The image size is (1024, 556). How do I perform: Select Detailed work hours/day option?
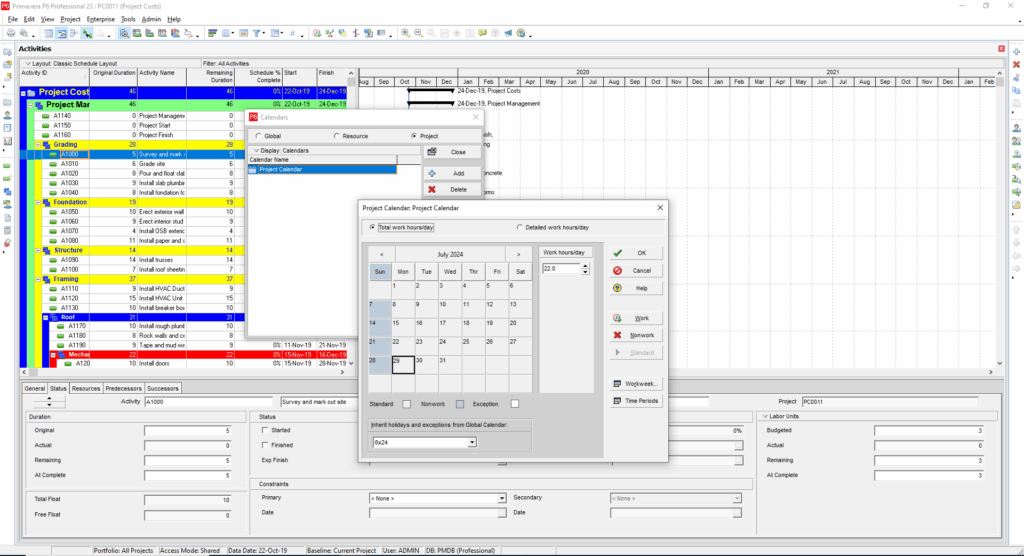(x=520, y=227)
